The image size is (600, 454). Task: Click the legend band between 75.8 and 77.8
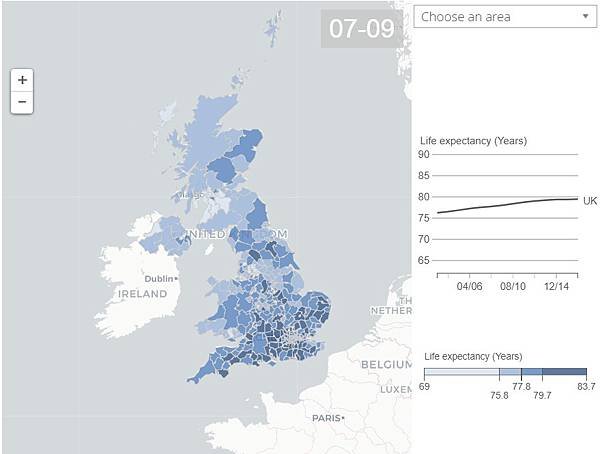tap(510, 372)
